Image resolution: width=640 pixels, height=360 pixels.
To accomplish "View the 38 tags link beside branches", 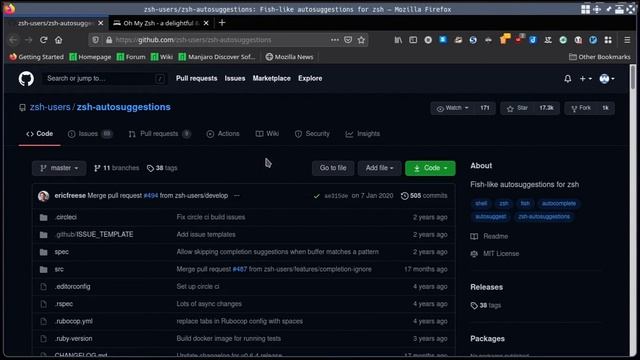I will (162, 168).
